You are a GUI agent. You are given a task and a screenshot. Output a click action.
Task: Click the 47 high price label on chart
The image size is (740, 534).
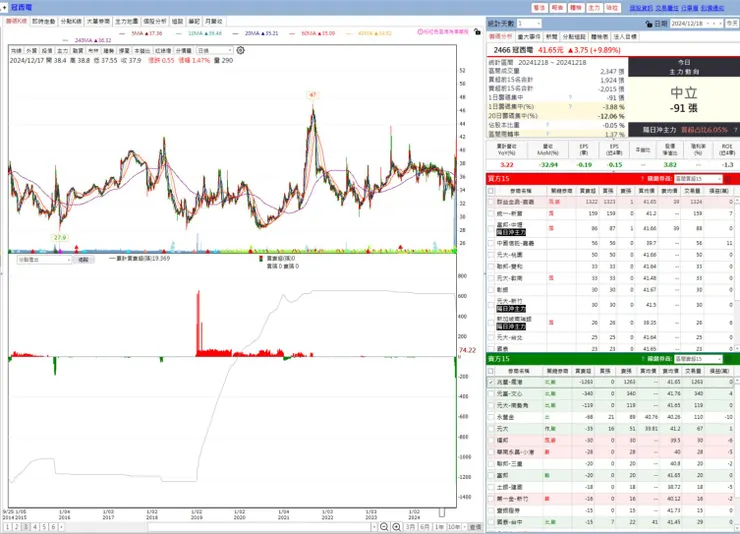pyautogui.click(x=312, y=95)
